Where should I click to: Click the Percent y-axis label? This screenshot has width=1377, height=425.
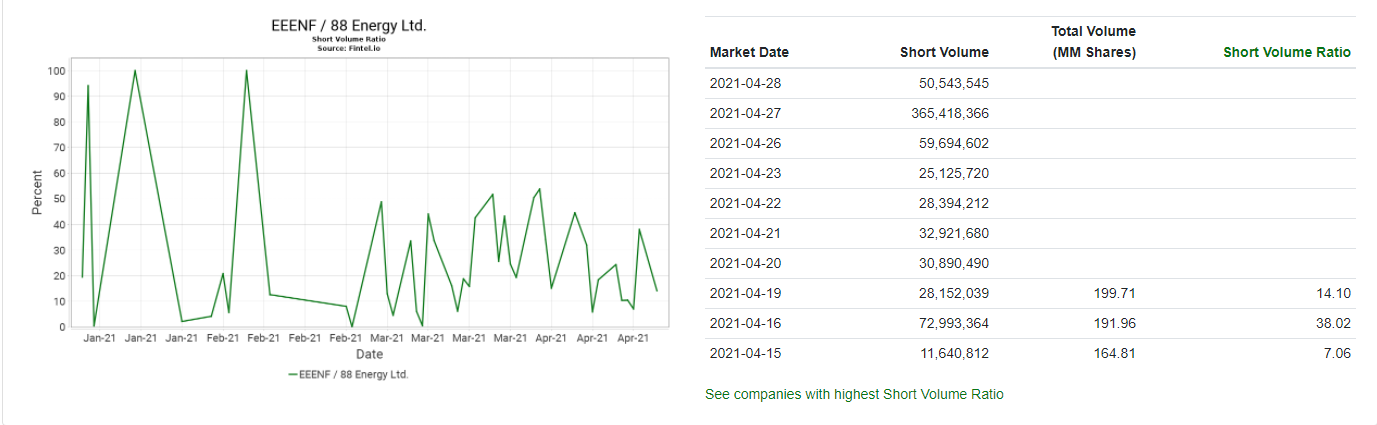37,192
